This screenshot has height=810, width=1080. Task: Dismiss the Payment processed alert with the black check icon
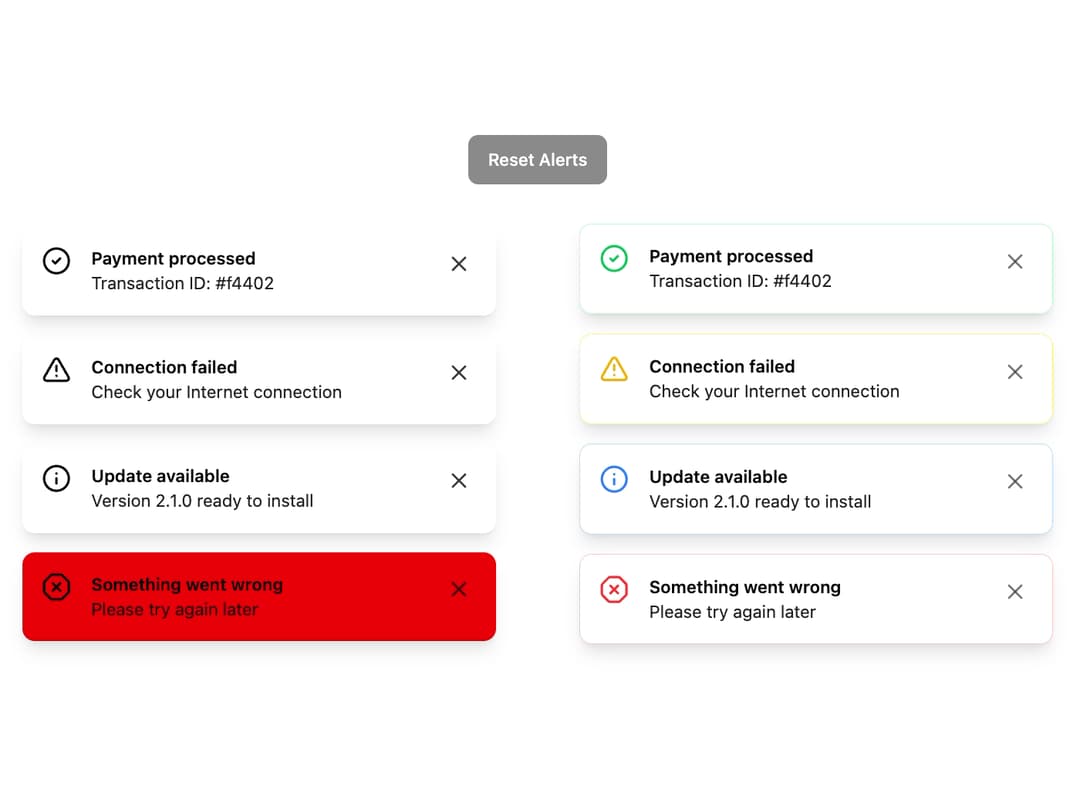point(459,264)
